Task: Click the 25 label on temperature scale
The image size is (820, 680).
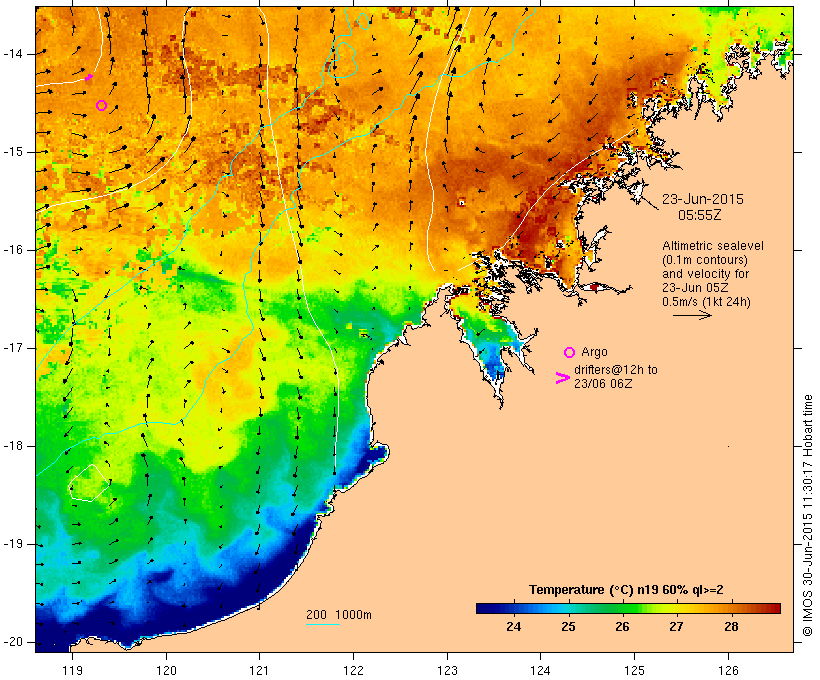Action: tap(568, 626)
